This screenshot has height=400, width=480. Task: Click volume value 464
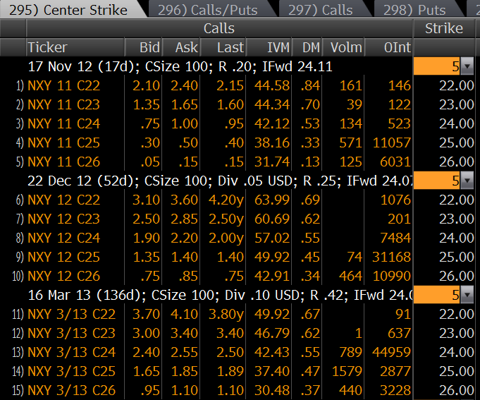click(x=351, y=276)
